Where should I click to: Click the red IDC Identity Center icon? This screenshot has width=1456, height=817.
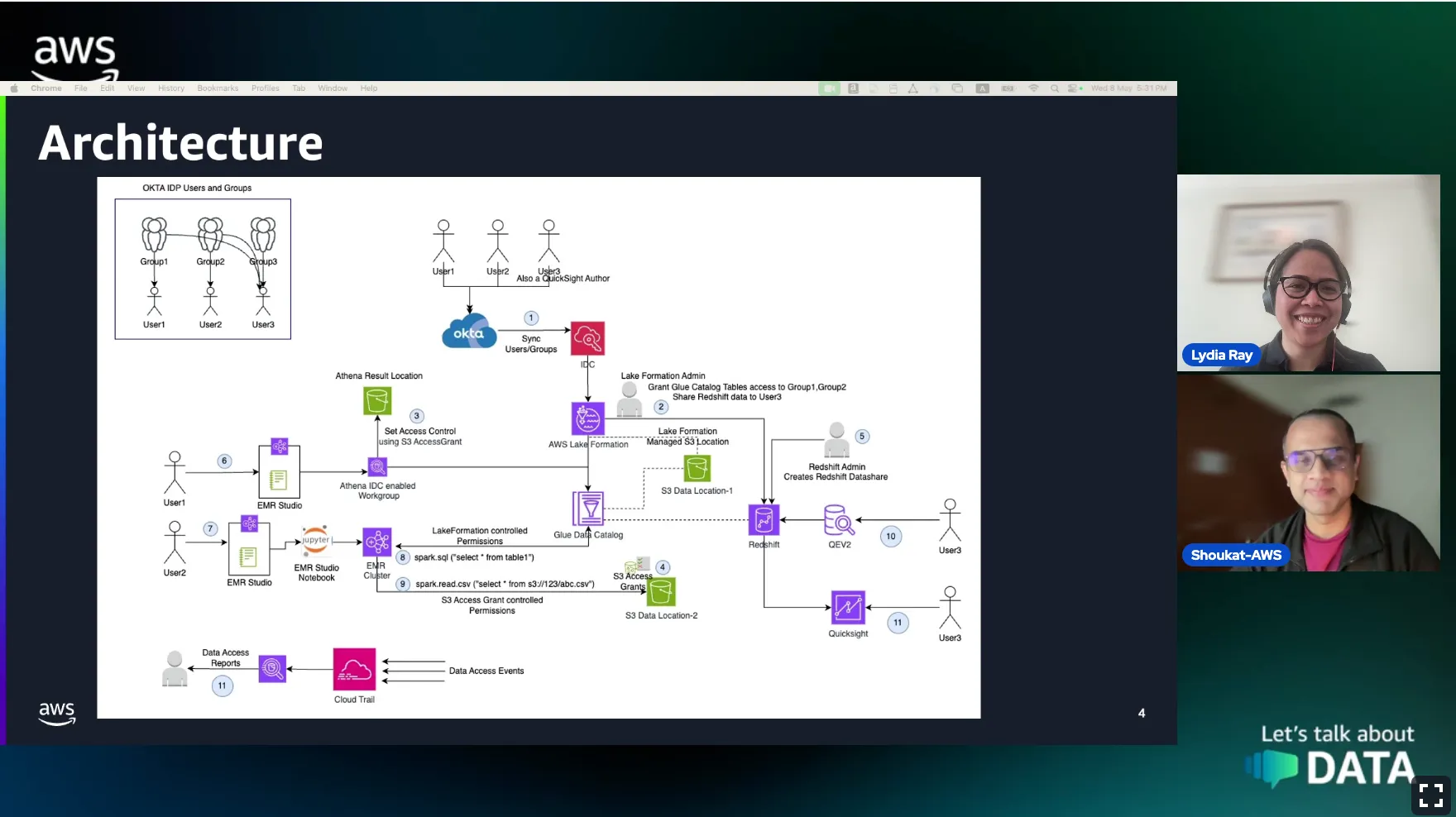click(x=587, y=338)
